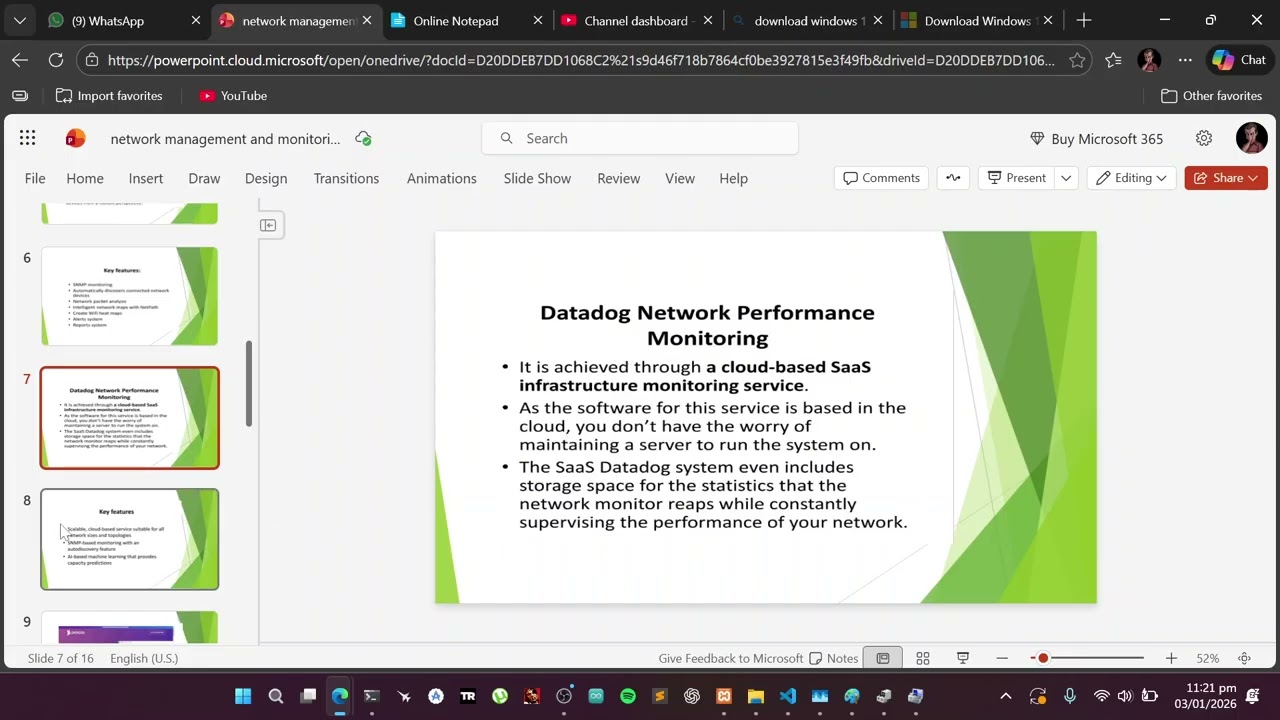Open the Animations tab
This screenshot has height=720, width=1280.
point(442,178)
